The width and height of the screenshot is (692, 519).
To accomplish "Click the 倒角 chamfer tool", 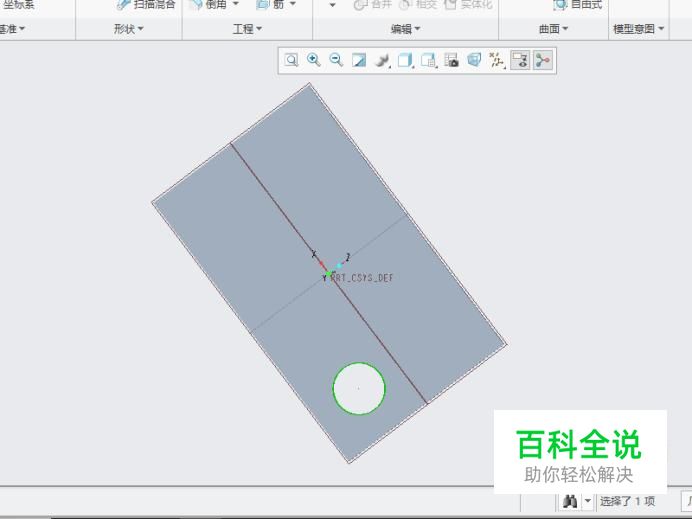I will (209, 4).
